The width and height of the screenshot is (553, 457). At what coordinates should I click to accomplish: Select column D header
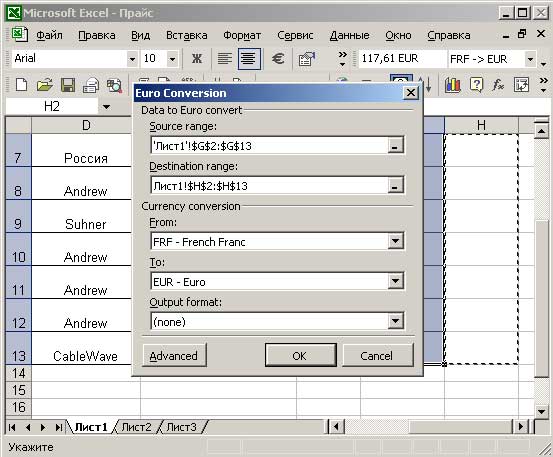point(86,125)
